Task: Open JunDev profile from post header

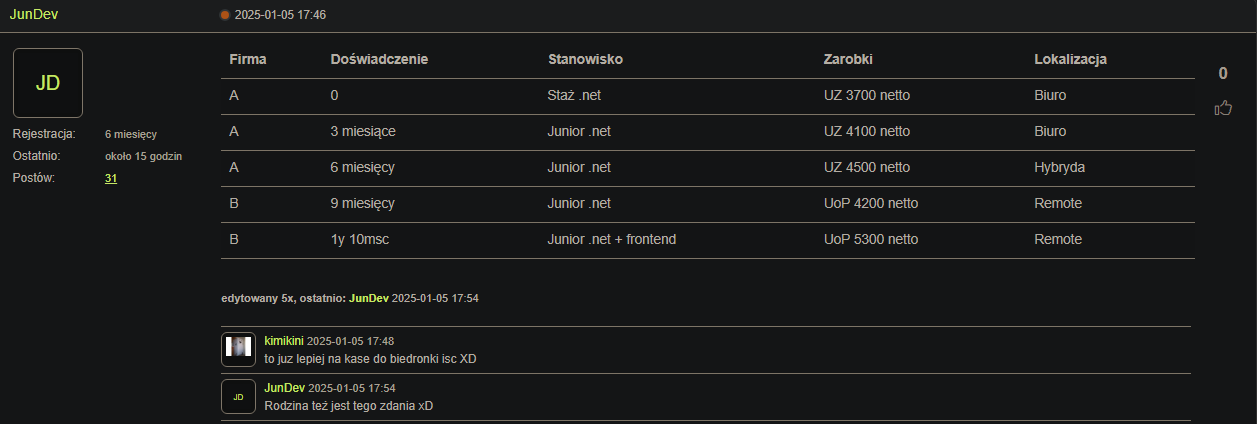Action: [33, 15]
